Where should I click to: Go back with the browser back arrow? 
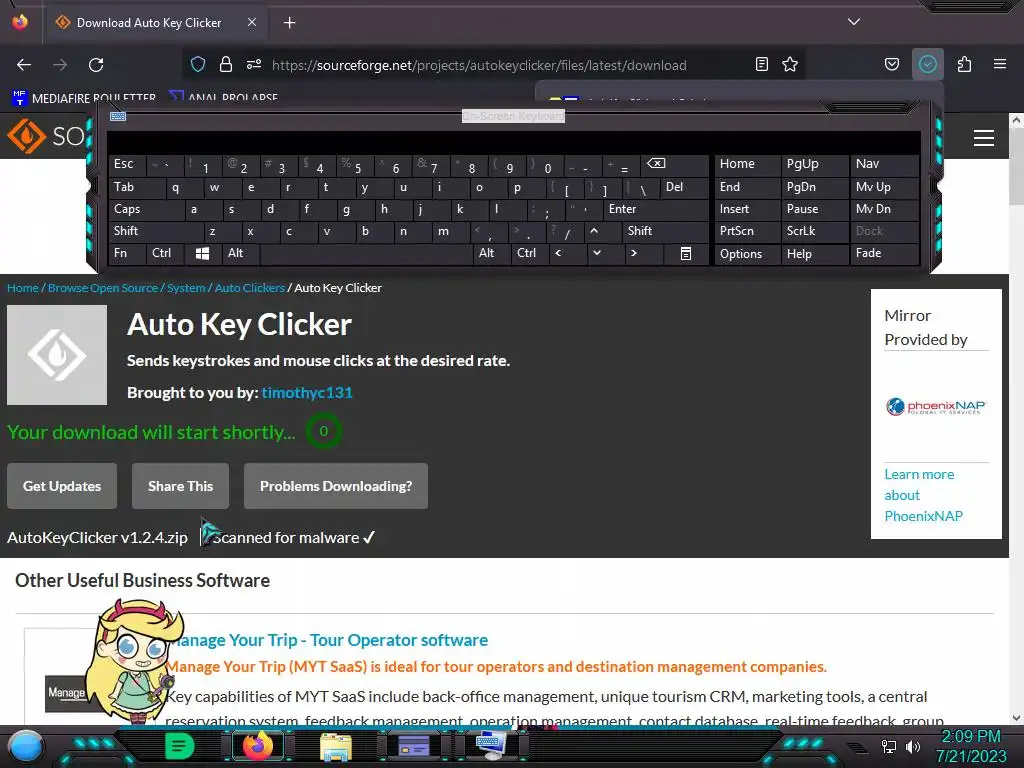(x=24, y=65)
